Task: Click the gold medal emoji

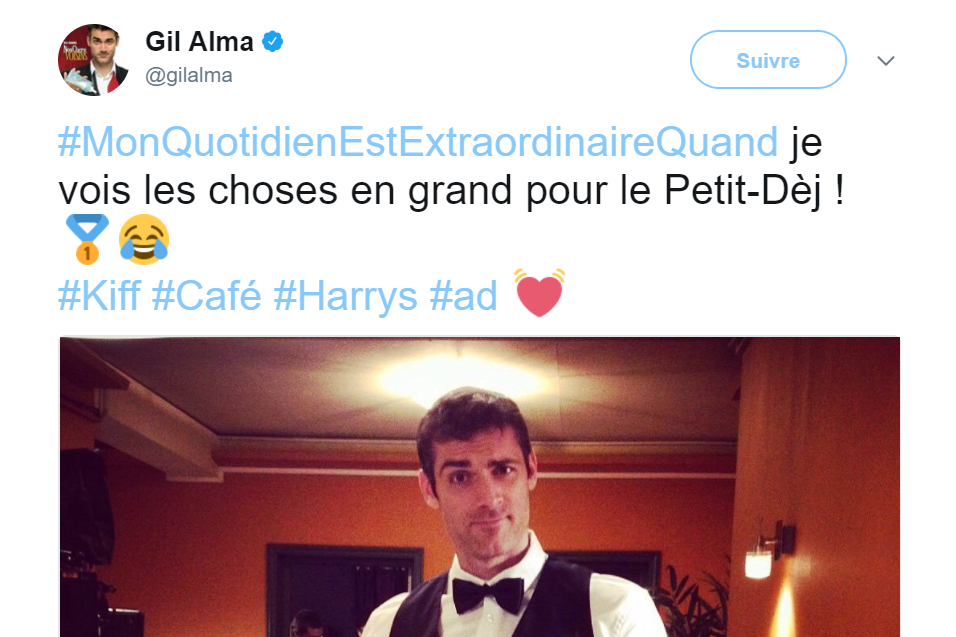Action: (87, 238)
